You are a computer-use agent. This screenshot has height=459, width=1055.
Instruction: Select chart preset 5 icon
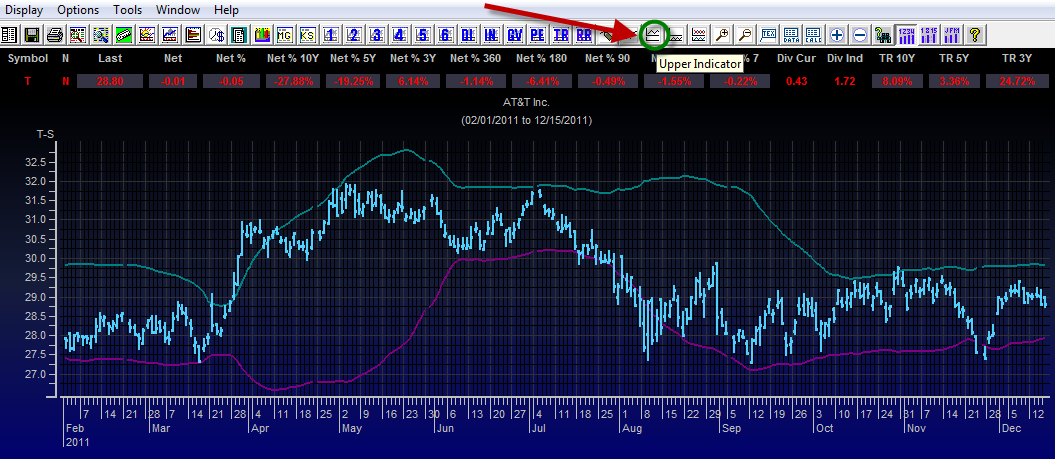point(421,34)
